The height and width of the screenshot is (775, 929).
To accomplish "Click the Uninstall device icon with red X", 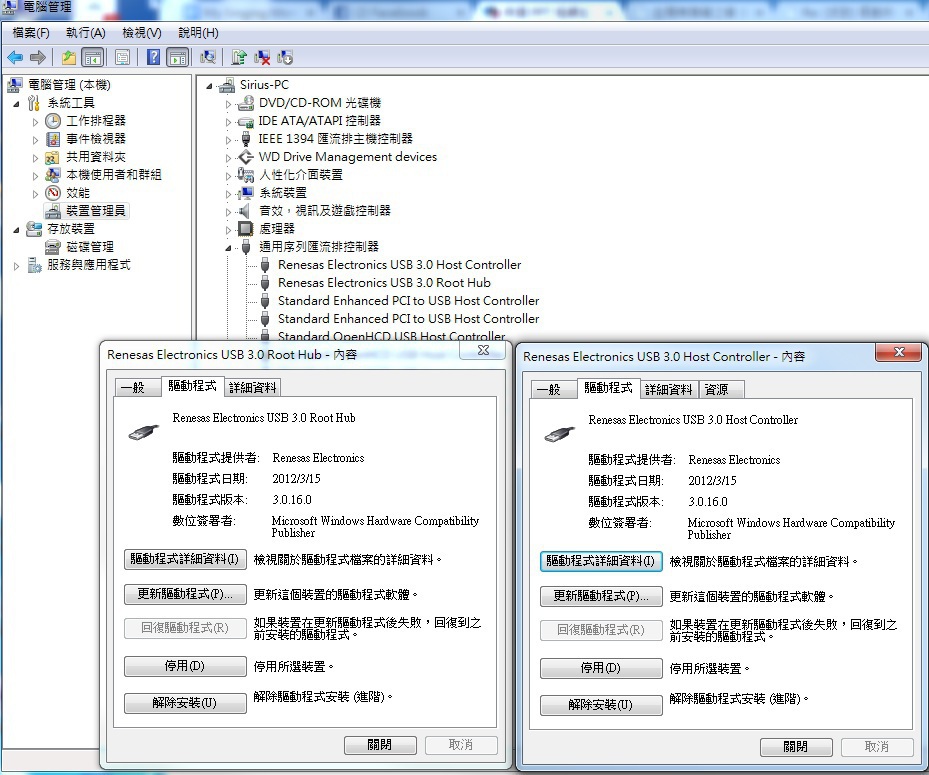I will click(x=262, y=57).
